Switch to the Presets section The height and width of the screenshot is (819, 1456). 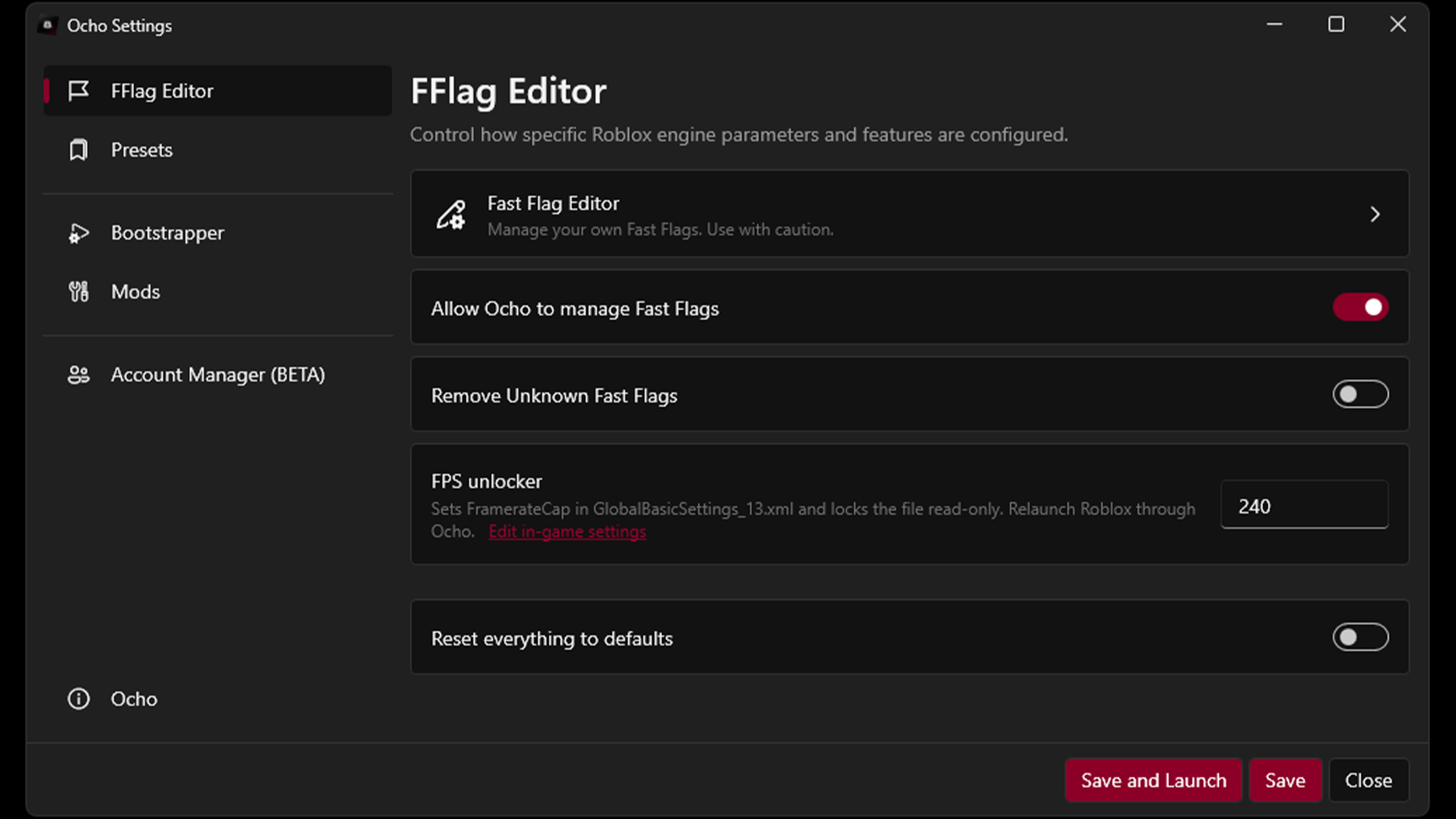coord(218,150)
